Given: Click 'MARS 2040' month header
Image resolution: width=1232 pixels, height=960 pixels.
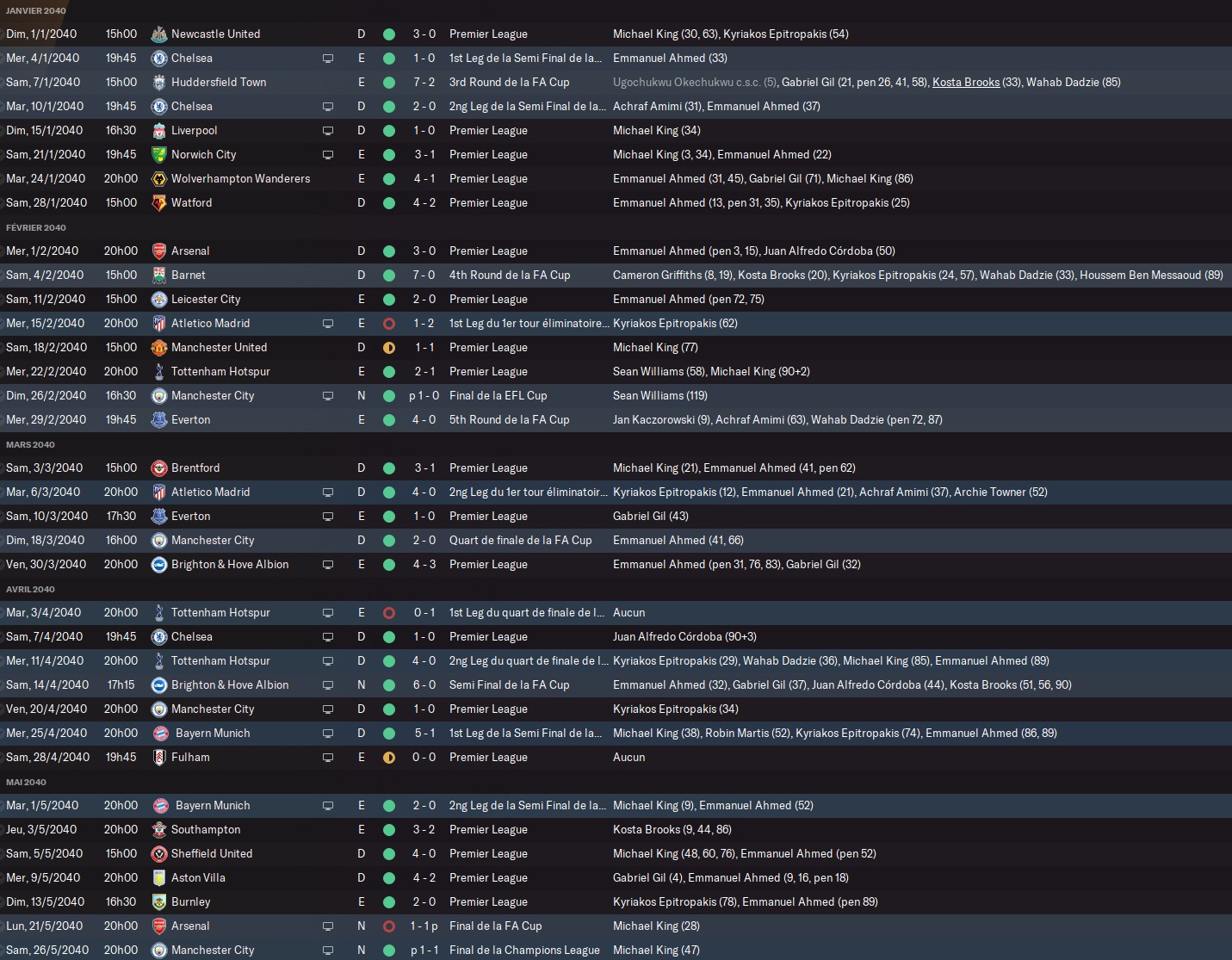Looking at the screenshot, I should [x=30, y=445].
